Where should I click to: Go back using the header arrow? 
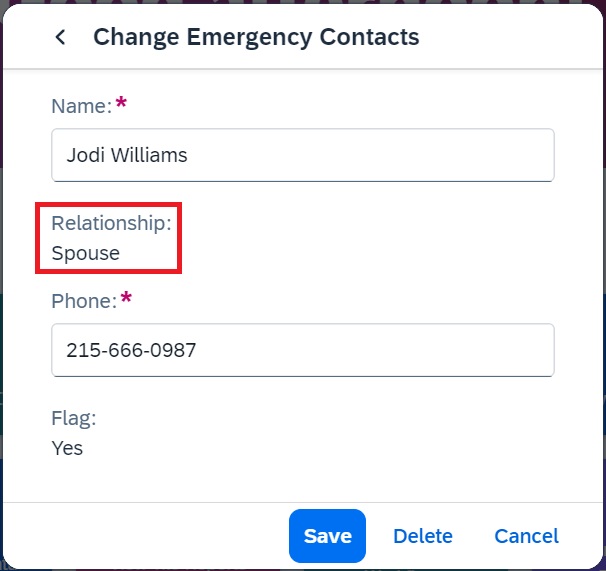[x=60, y=37]
